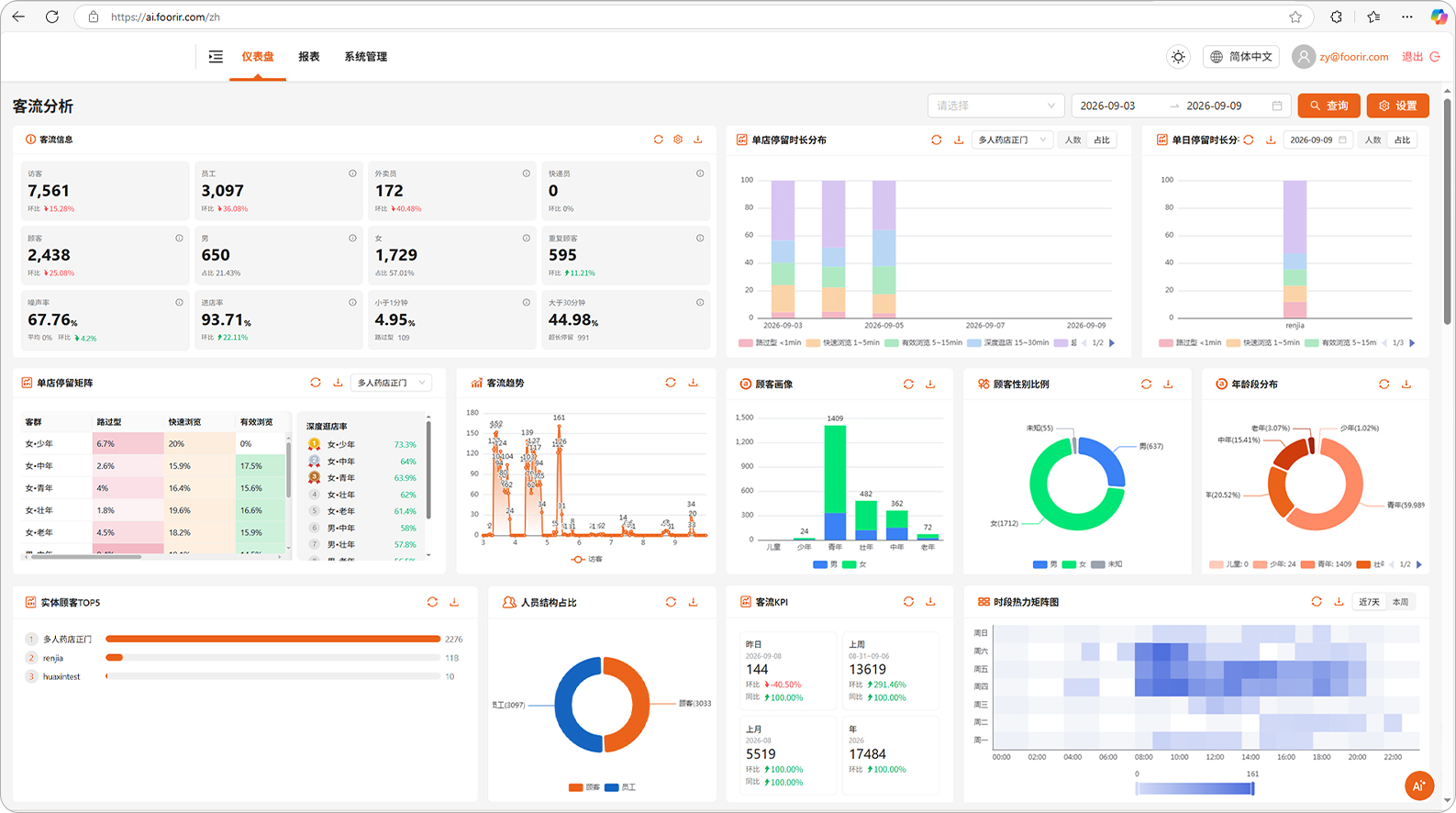Screen dimensions: 1456x813
Task: Log out via 退出 link
Action: pos(1420,57)
